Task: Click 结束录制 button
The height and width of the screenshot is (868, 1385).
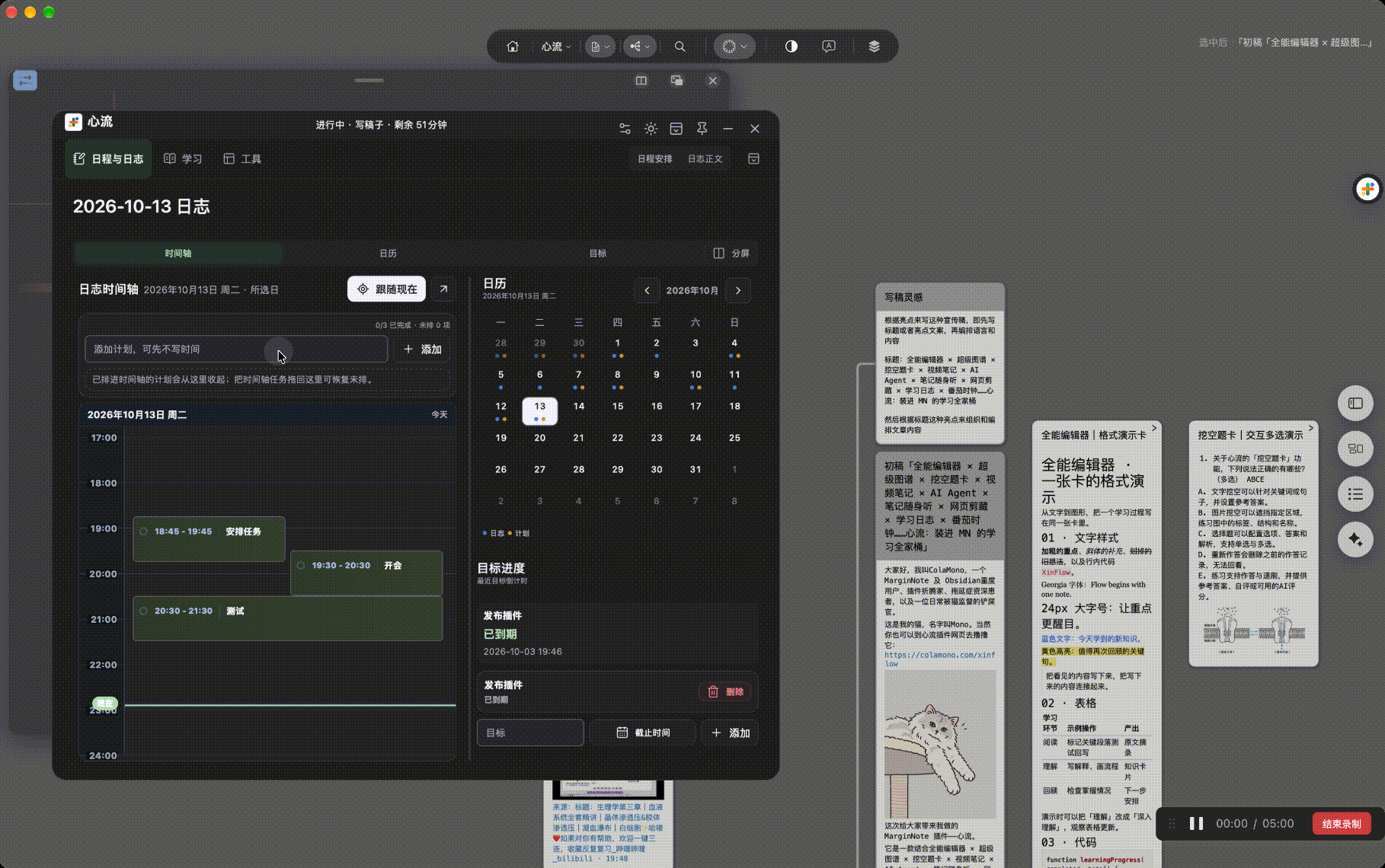Action: tap(1341, 823)
